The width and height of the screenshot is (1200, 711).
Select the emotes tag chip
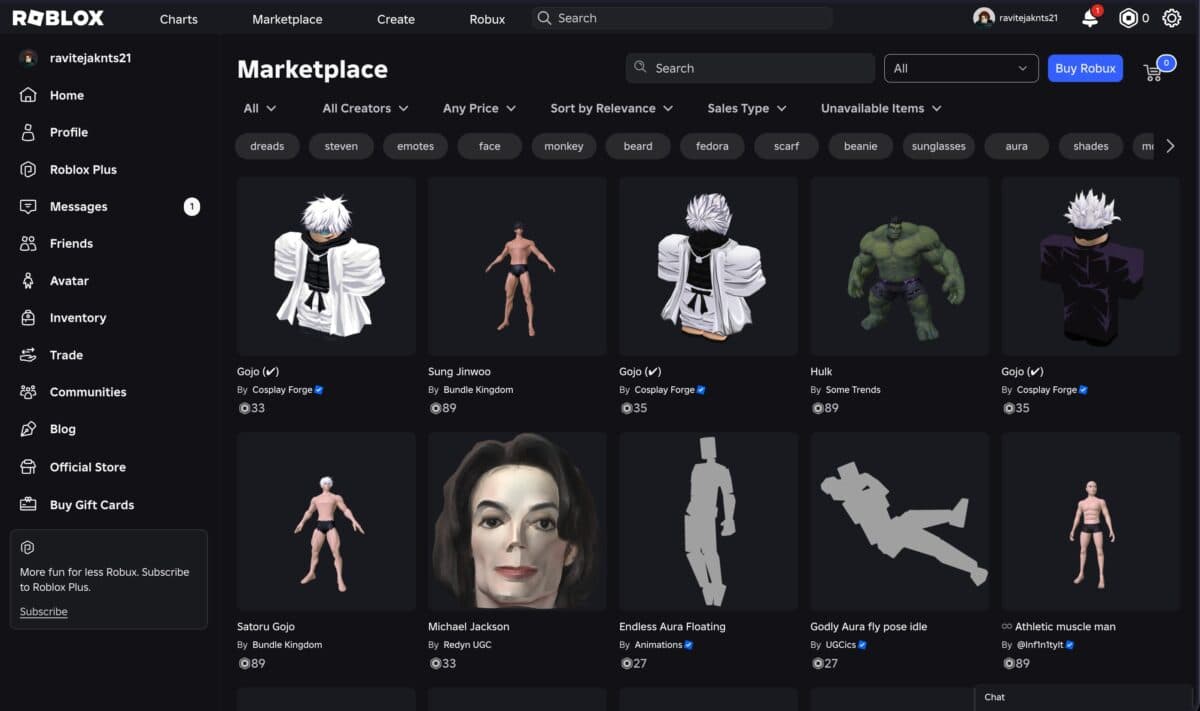click(x=416, y=146)
